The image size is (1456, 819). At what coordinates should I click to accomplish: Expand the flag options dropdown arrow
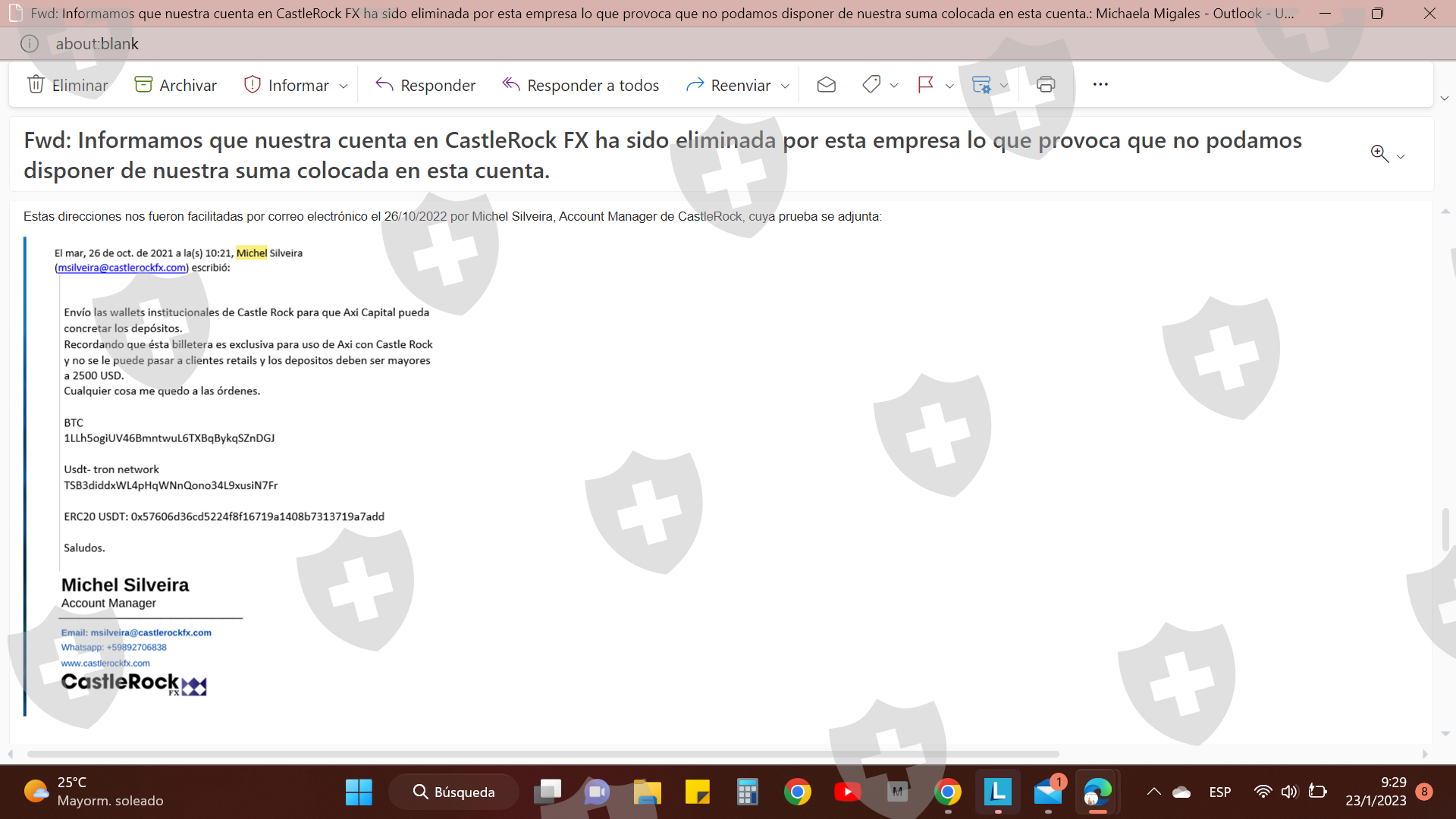949,86
